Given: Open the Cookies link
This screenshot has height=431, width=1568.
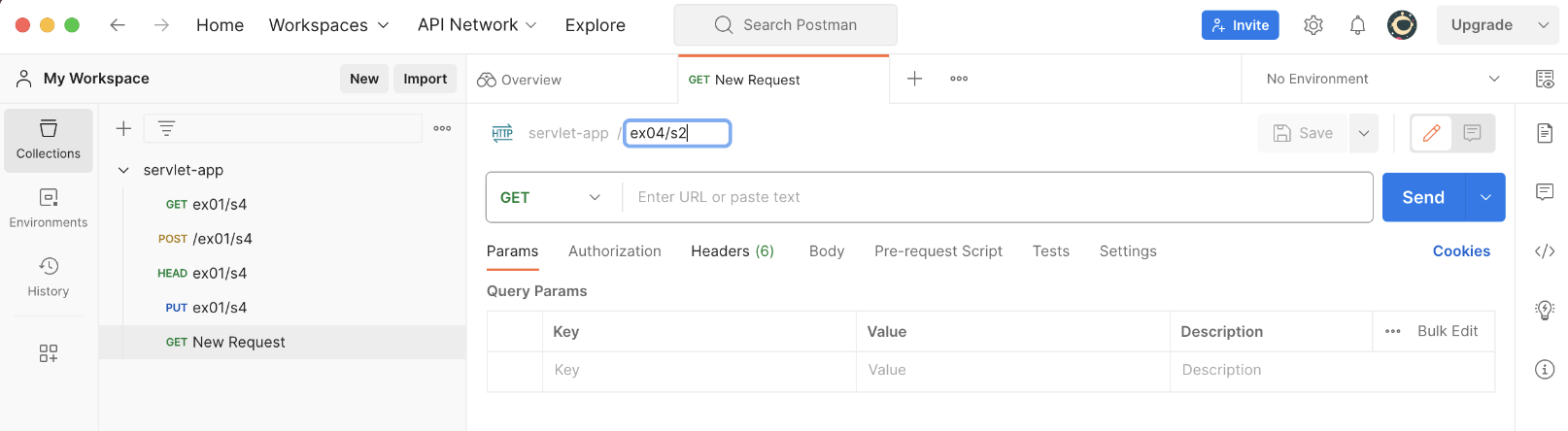Looking at the screenshot, I should [x=1461, y=250].
